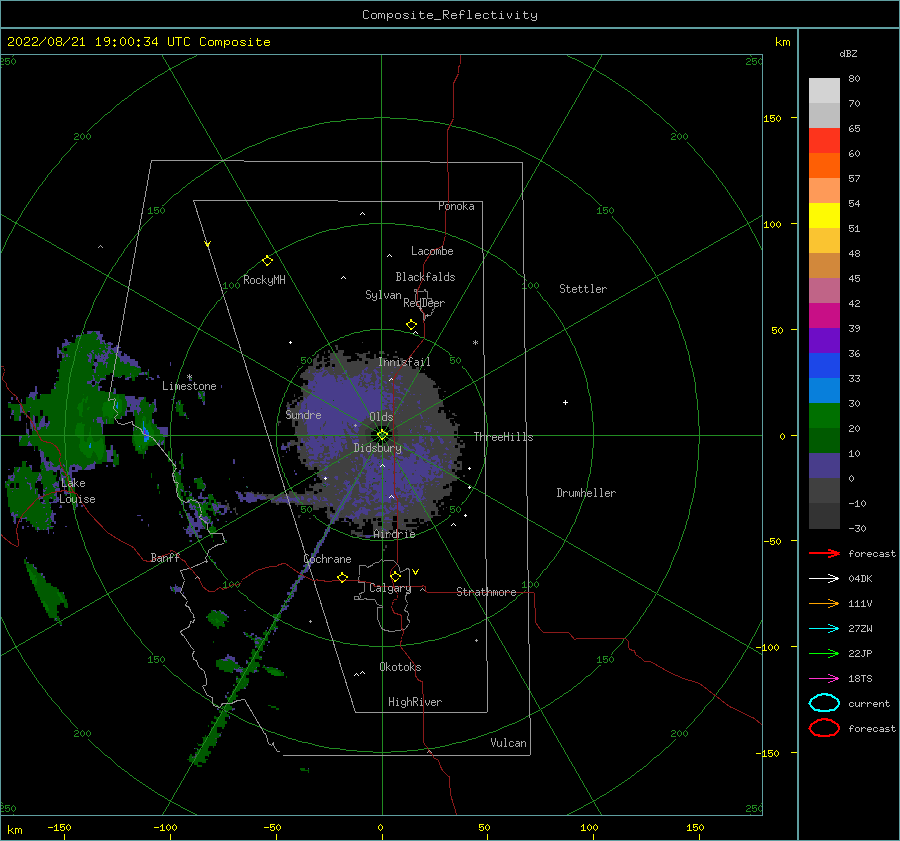900x841 pixels.
Task: Click the Airdrie label
Action: tap(394, 534)
